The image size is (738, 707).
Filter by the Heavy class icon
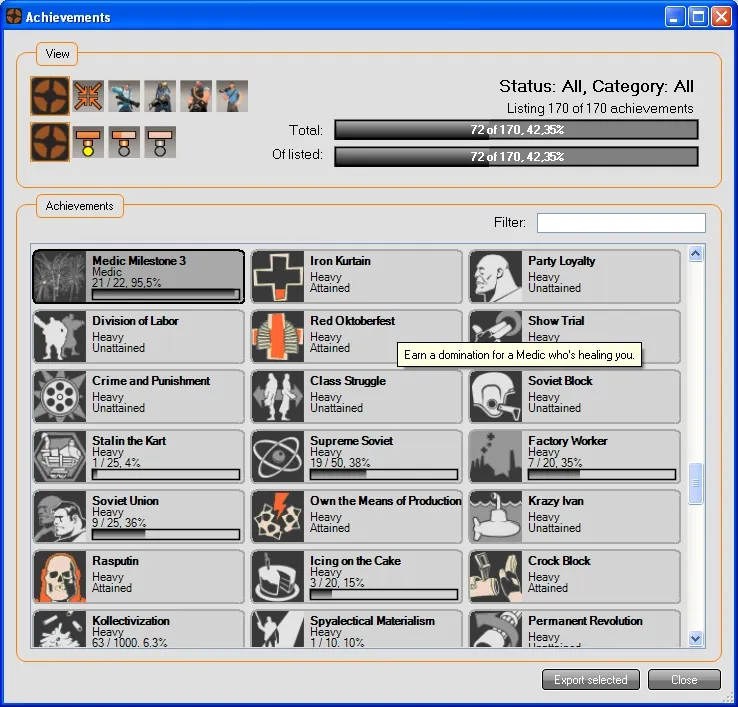(x=196, y=96)
